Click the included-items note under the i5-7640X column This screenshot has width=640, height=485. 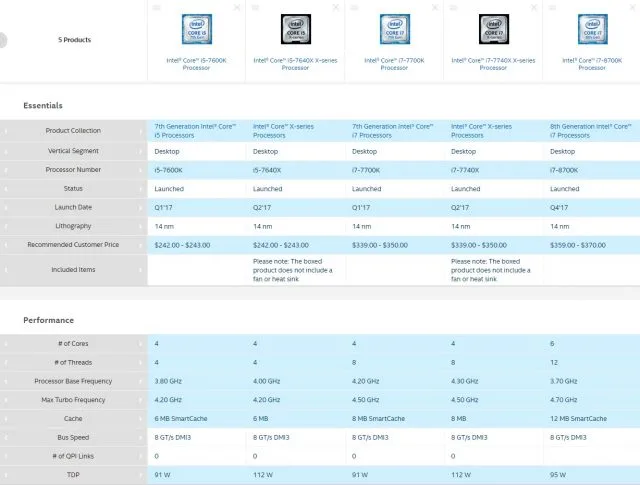point(293,270)
